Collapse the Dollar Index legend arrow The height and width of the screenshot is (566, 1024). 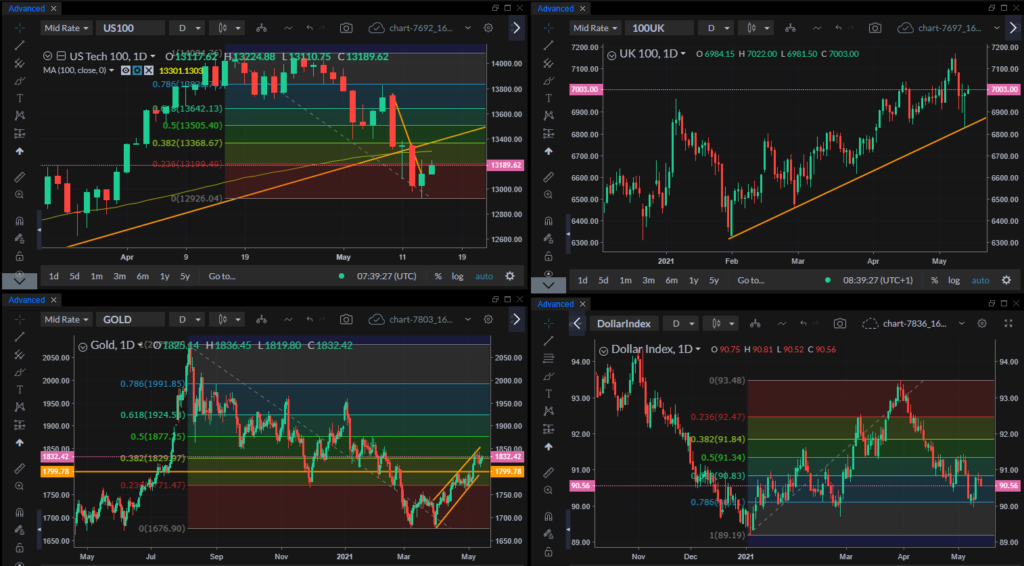(603, 351)
